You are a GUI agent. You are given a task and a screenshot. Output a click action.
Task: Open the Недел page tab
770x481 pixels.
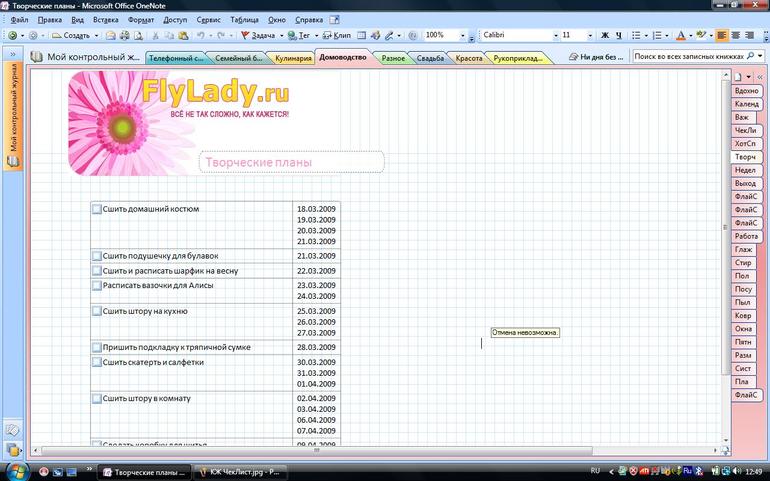pyautogui.click(x=745, y=171)
